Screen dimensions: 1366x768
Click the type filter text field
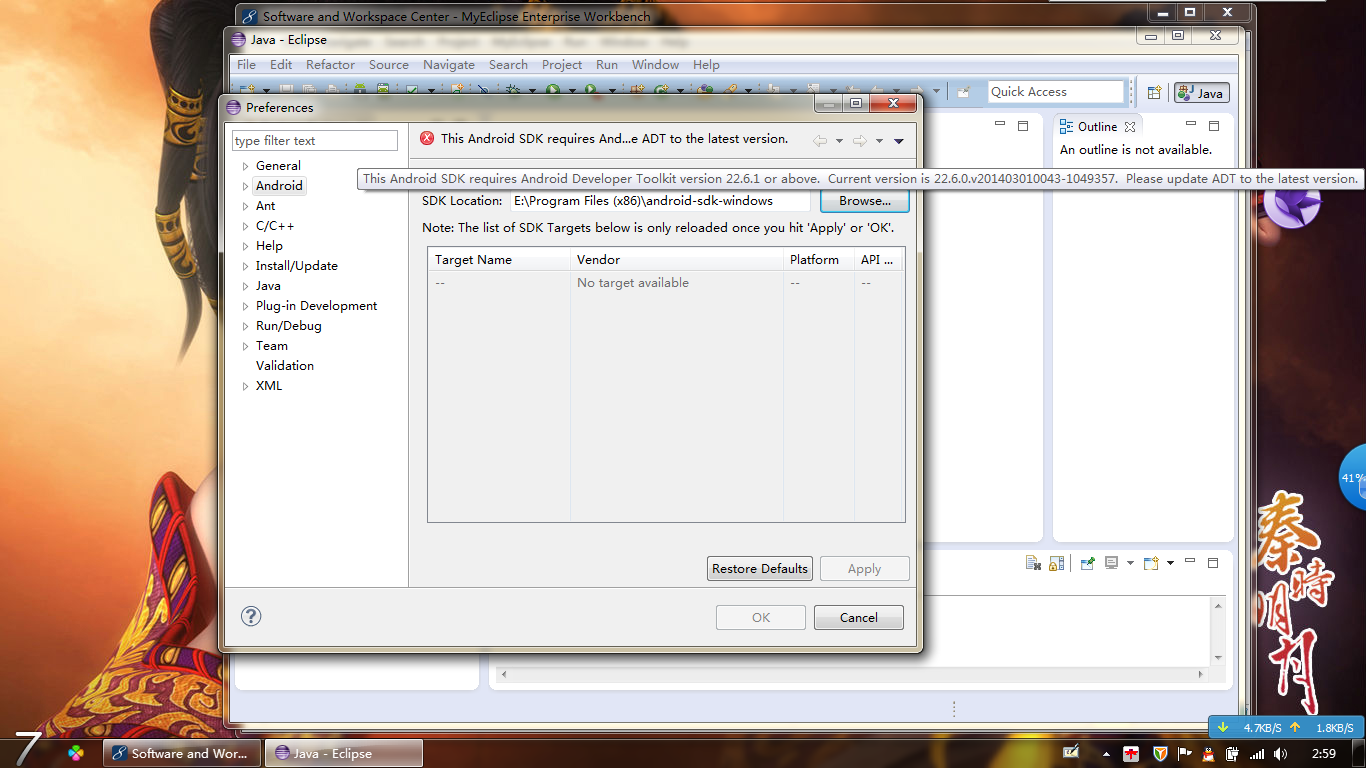click(x=315, y=141)
